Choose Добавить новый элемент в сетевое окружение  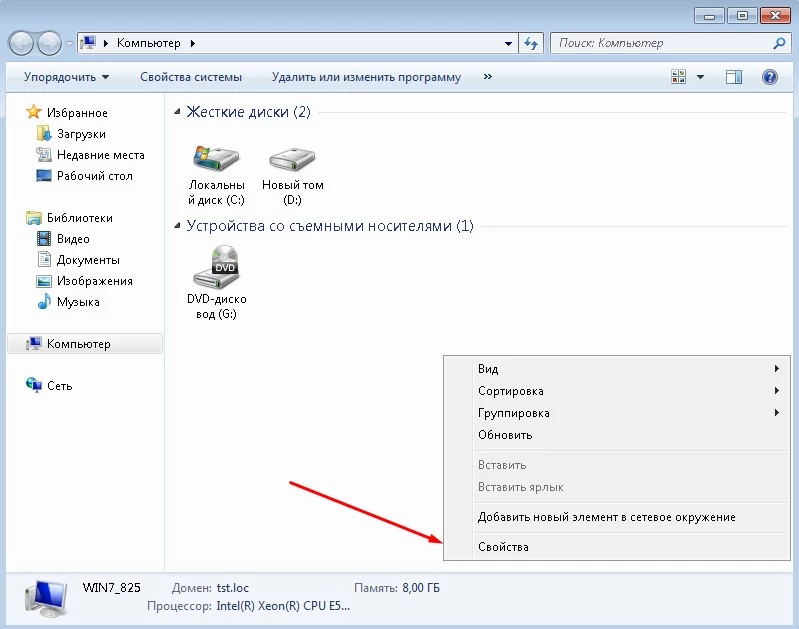617,517
